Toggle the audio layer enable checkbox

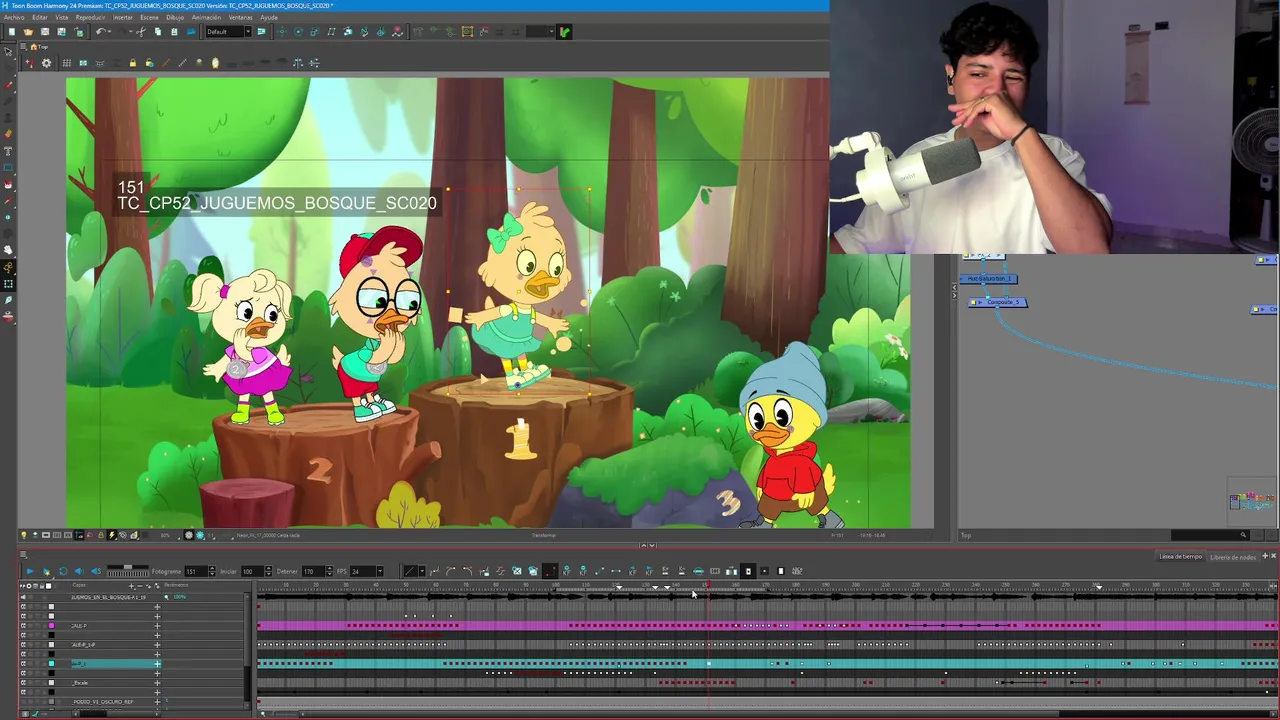pos(23,597)
